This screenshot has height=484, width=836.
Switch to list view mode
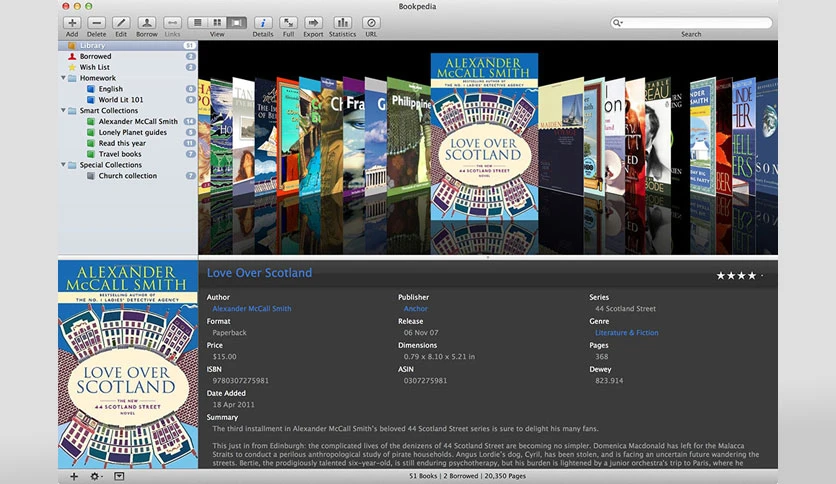tap(197, 23)
